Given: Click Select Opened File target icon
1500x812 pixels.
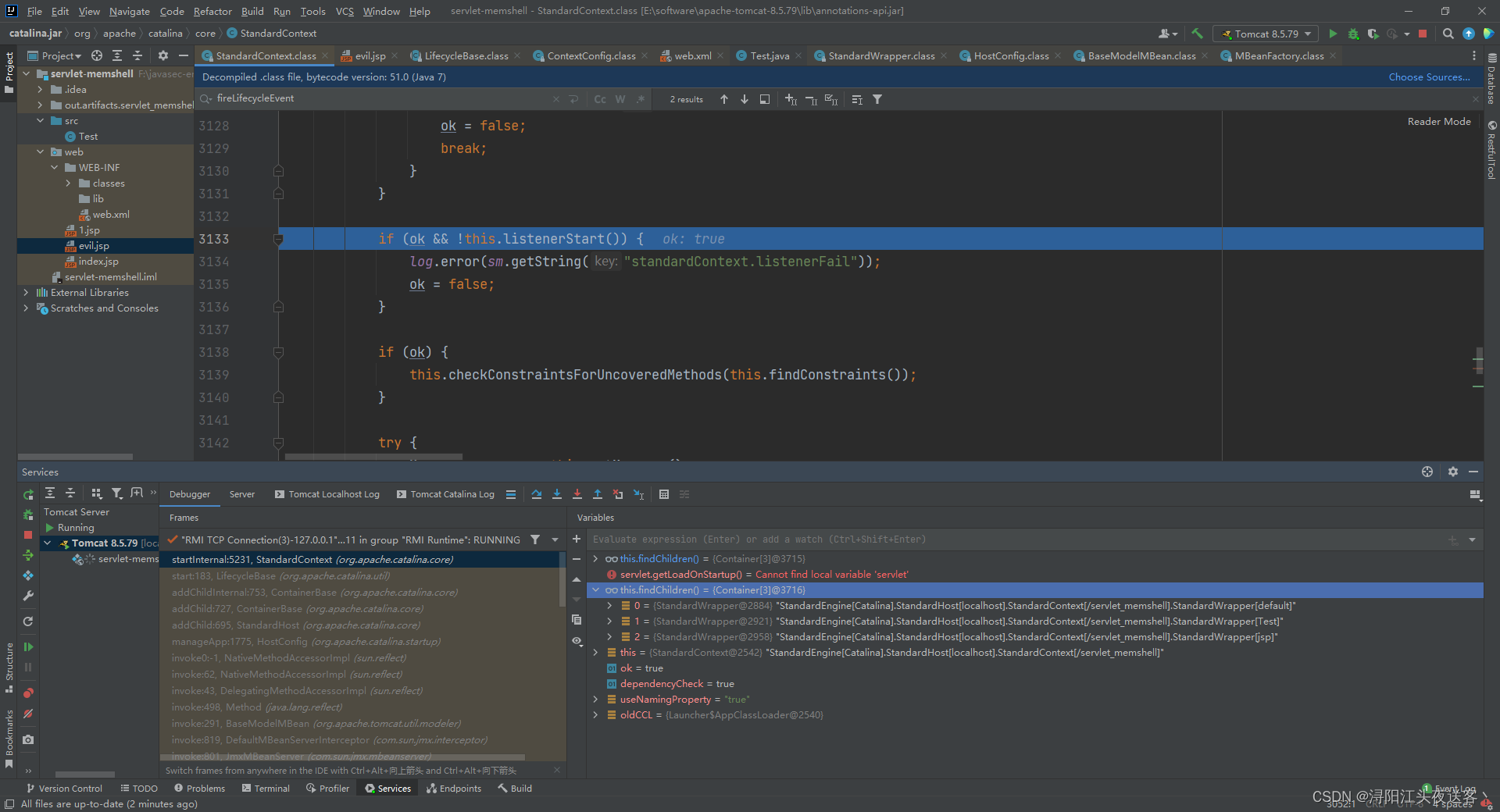Looking at the screenshot, I should coord(97,55).
